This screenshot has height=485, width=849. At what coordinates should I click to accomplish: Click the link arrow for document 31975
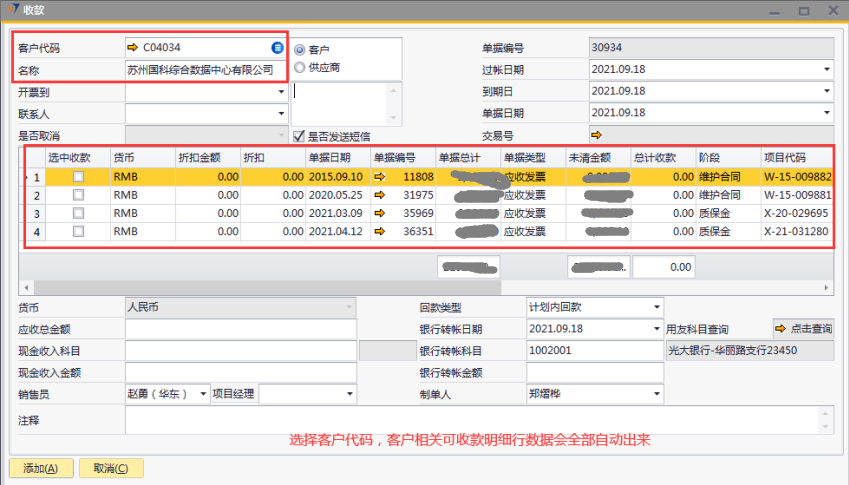tap(380, 195)
